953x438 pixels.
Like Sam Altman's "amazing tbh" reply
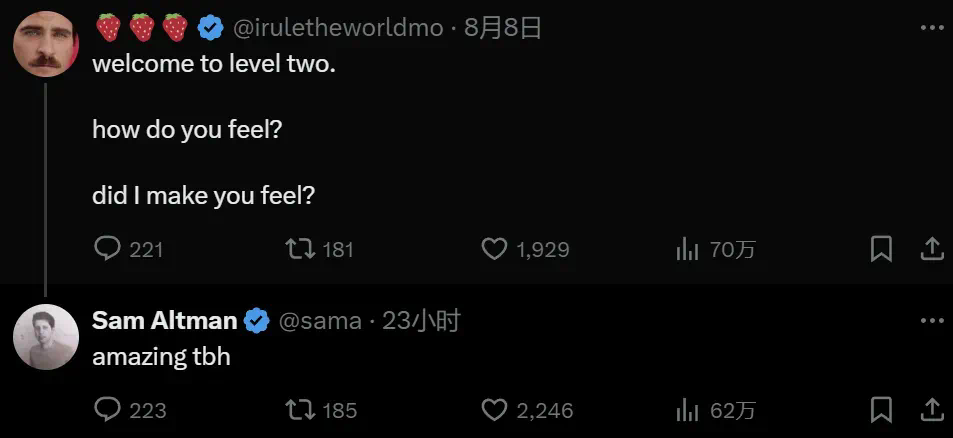(495, 409)
